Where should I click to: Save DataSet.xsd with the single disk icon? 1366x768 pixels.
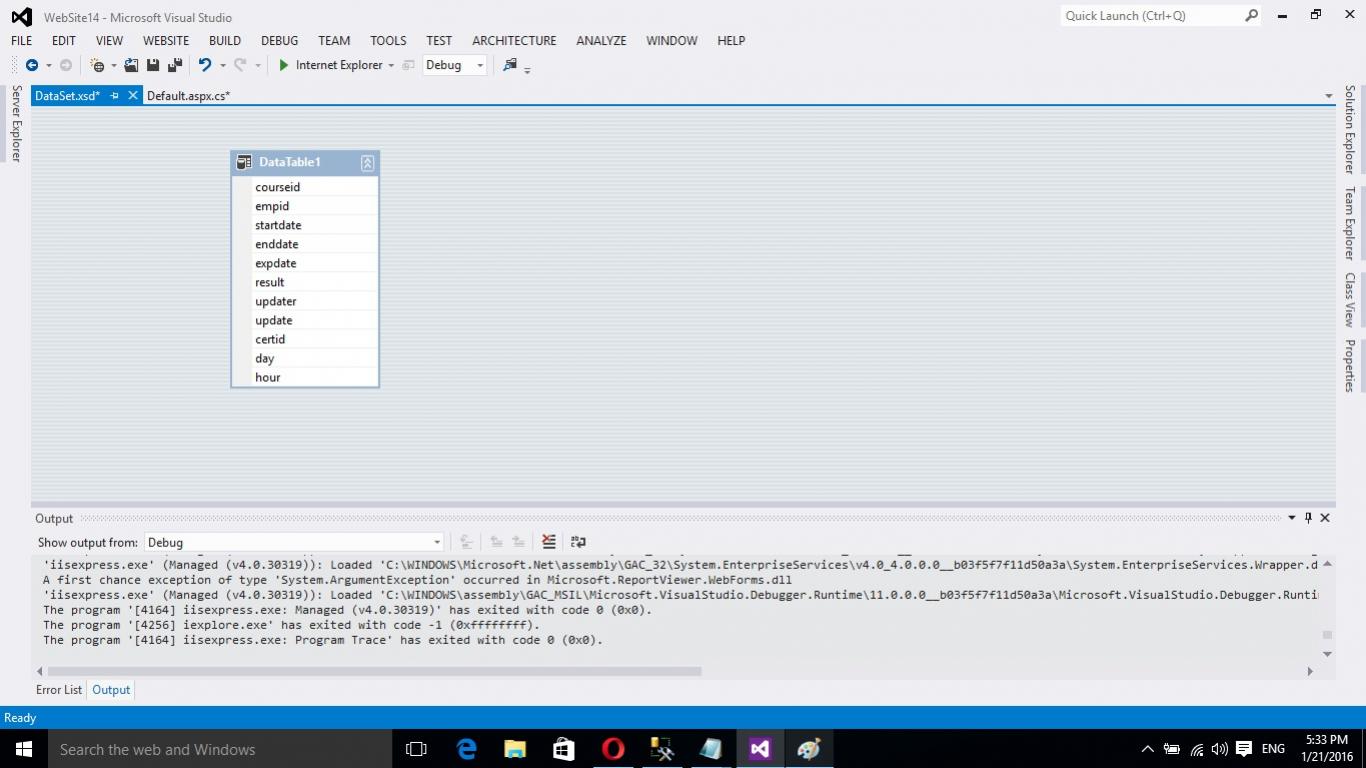coord(153,65)
